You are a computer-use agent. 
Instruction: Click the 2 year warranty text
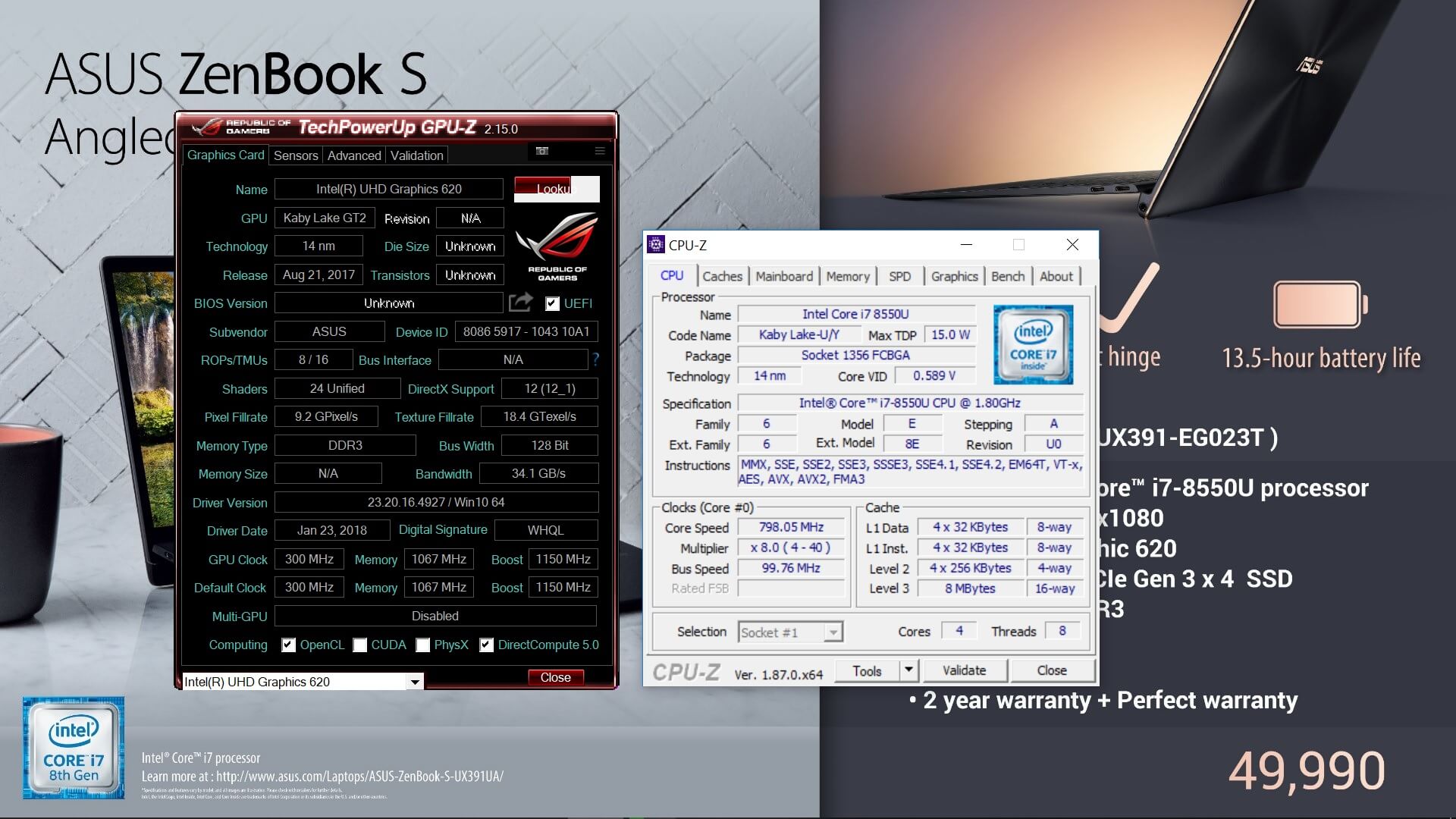point(1110,700)
